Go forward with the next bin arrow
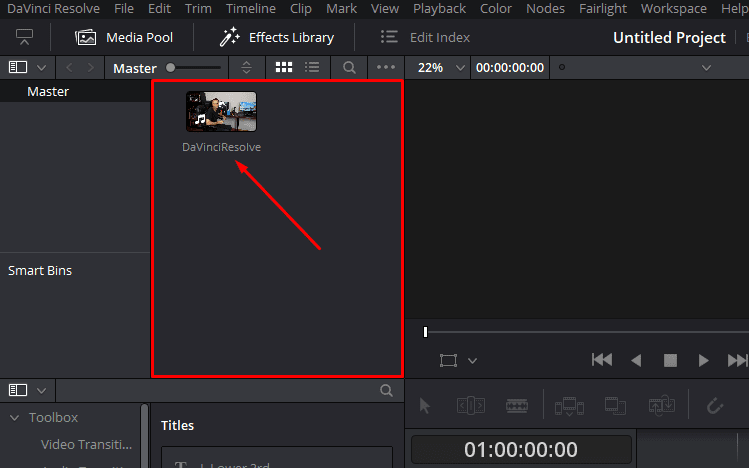The height and width of the screenshot is (468, 749). (91, 68)
